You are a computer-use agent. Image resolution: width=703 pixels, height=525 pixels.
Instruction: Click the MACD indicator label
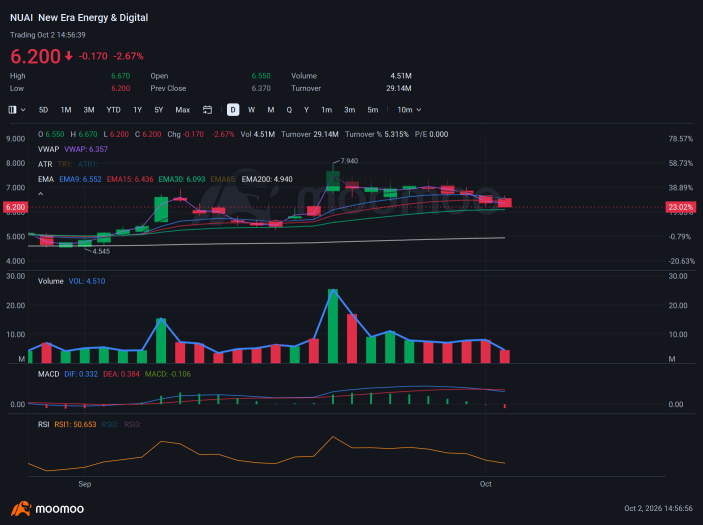(x=48, y=374)
